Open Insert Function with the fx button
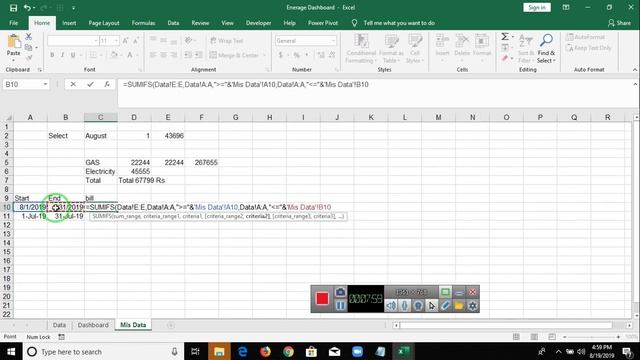Image resolution: width=640 pixels, height=360 pixels. (x=107, y=84)
